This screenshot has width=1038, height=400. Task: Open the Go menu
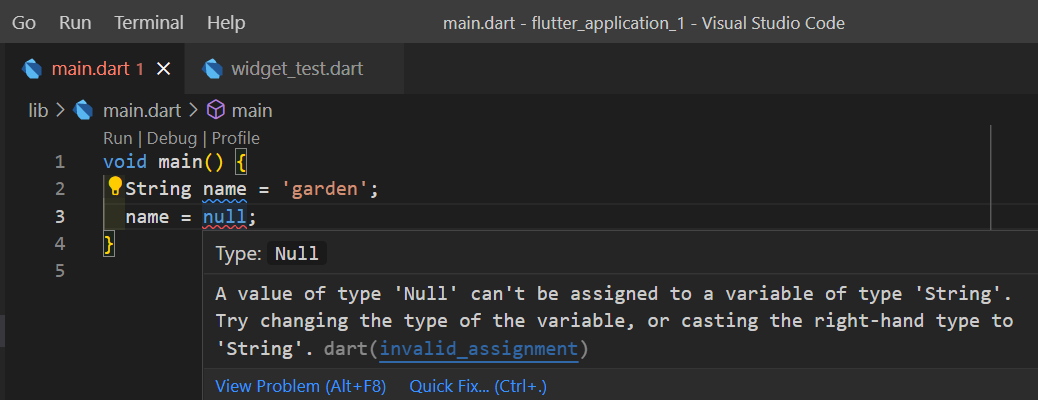(24, 23)
